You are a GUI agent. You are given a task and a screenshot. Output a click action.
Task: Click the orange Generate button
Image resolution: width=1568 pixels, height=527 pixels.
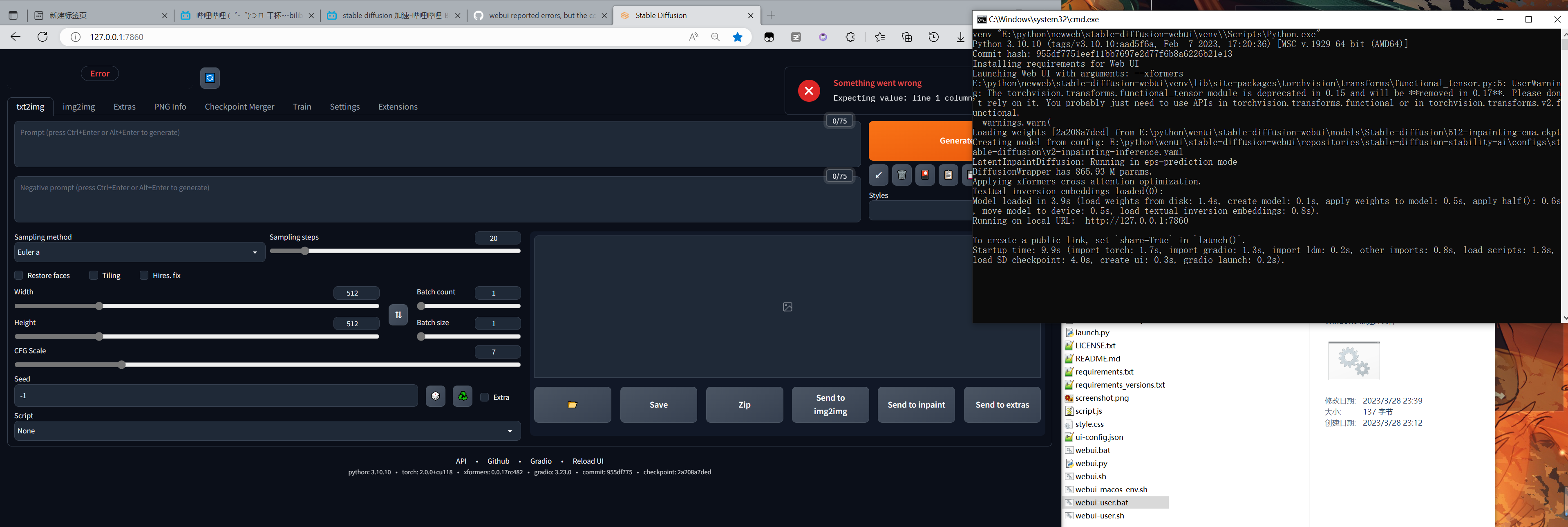pyautogui.click(x=920, y=141)
